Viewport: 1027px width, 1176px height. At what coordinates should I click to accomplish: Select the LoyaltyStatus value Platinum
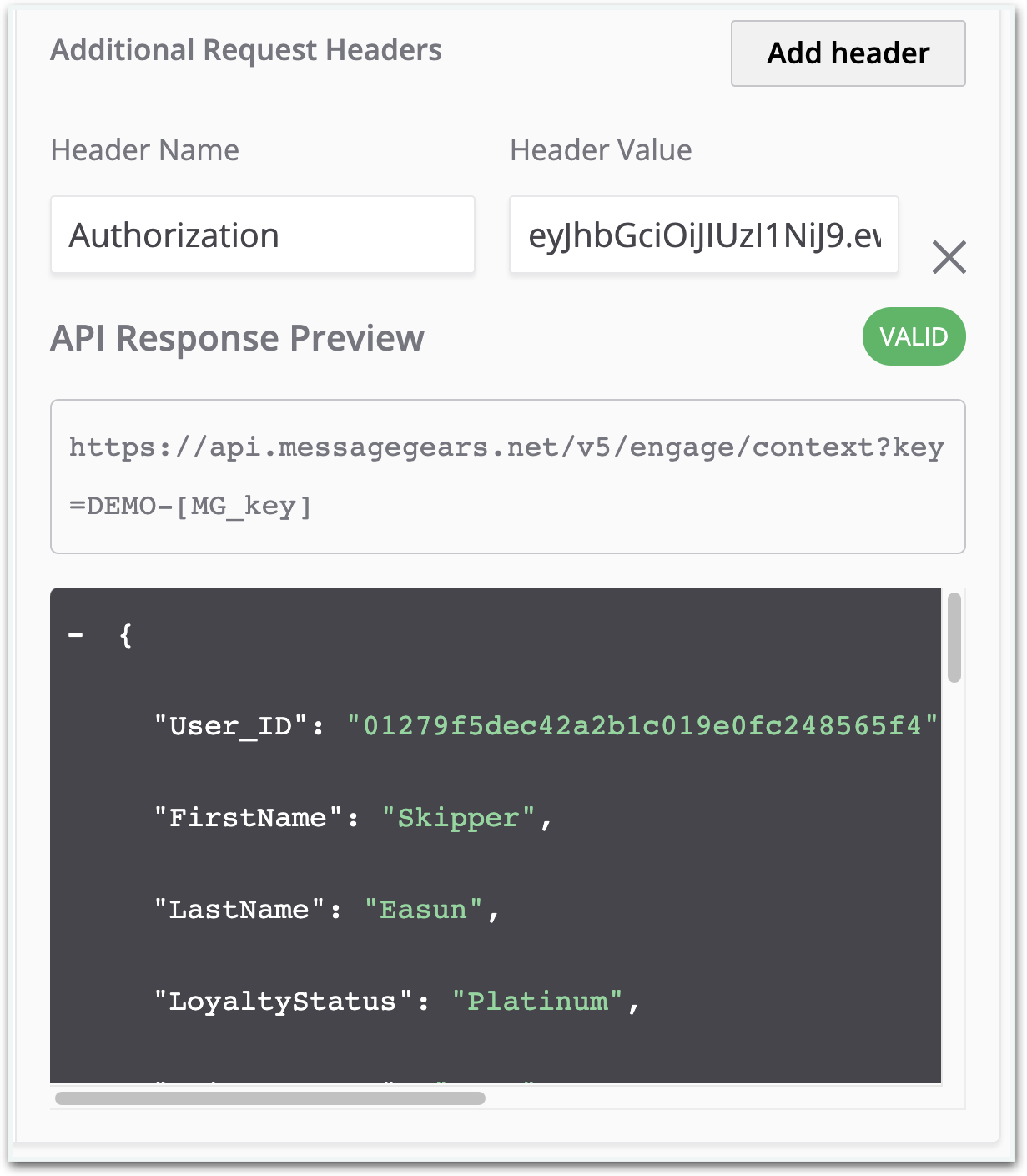pos(539,1001)
